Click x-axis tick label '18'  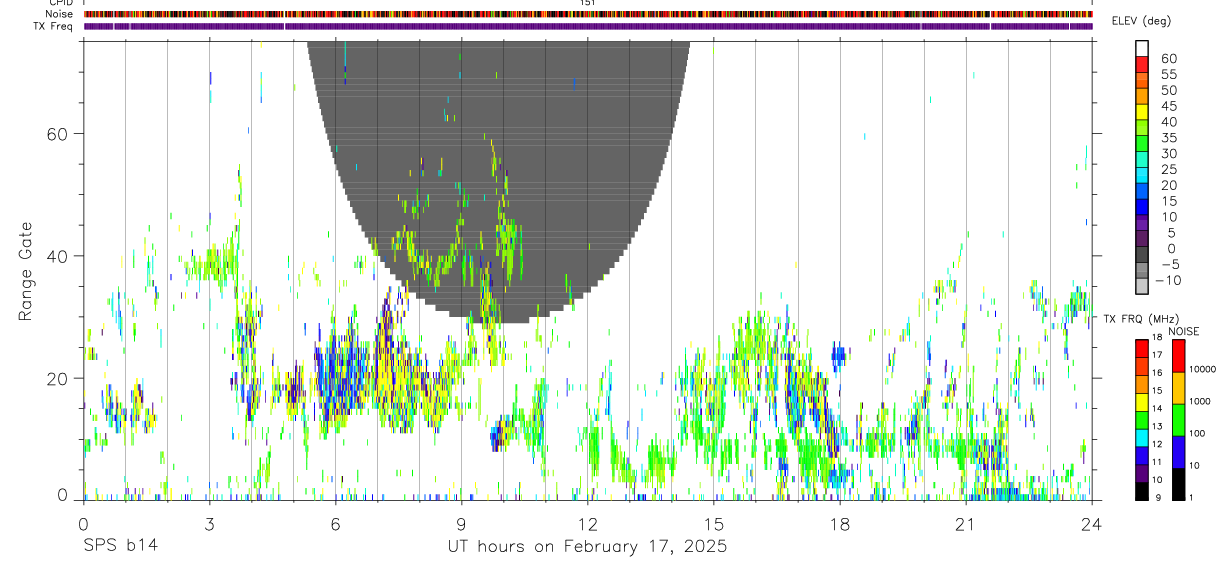coord(839,524)
